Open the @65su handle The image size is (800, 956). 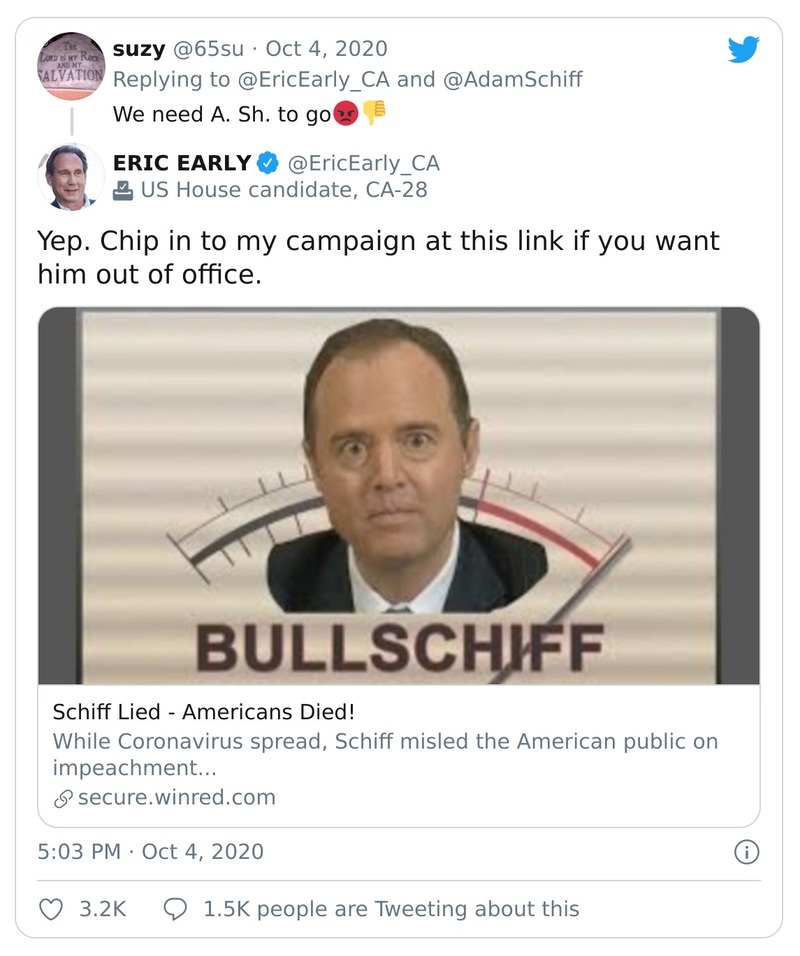point(213,48)
